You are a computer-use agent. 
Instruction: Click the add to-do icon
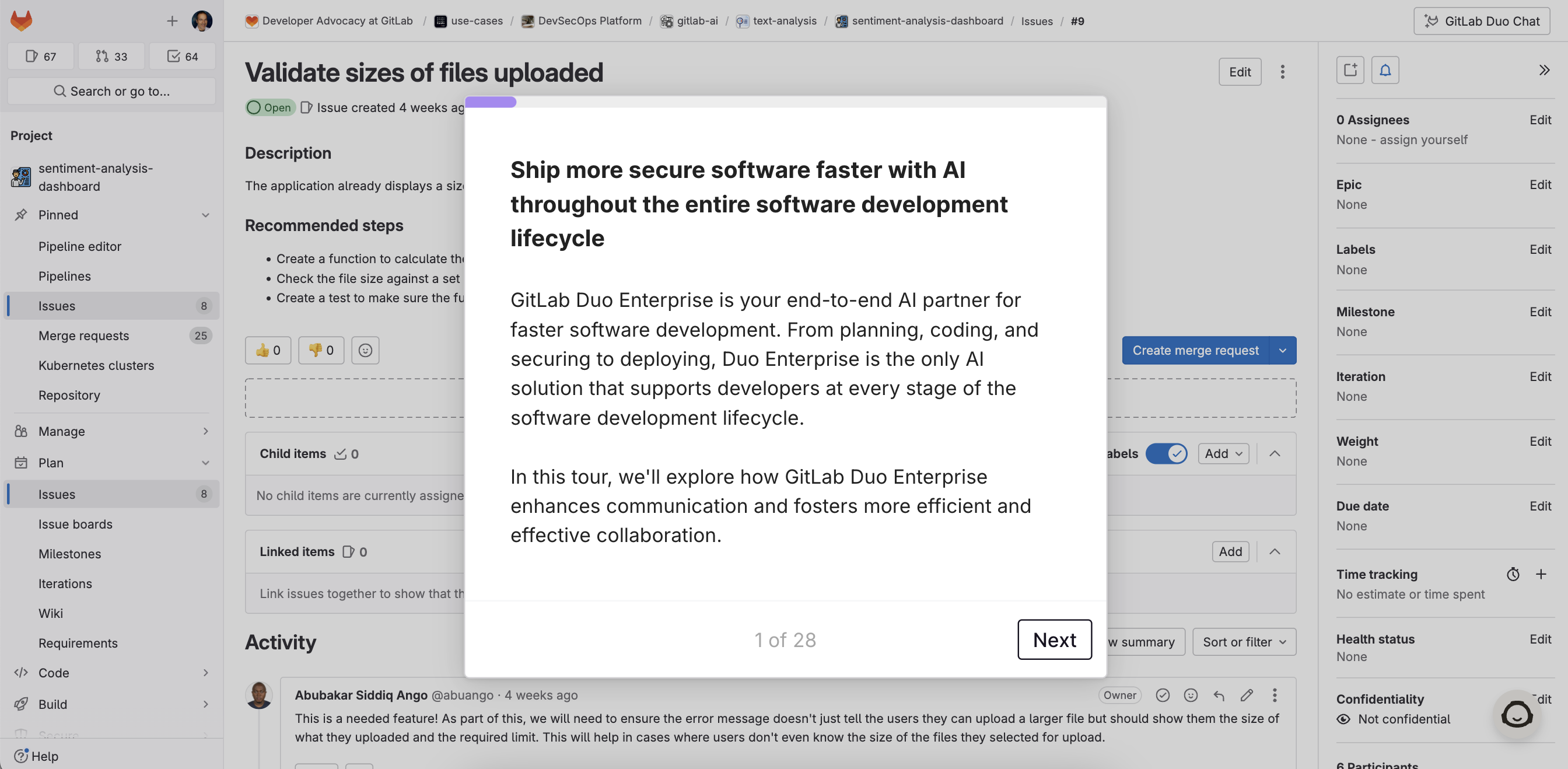[x=1350, y=70]
